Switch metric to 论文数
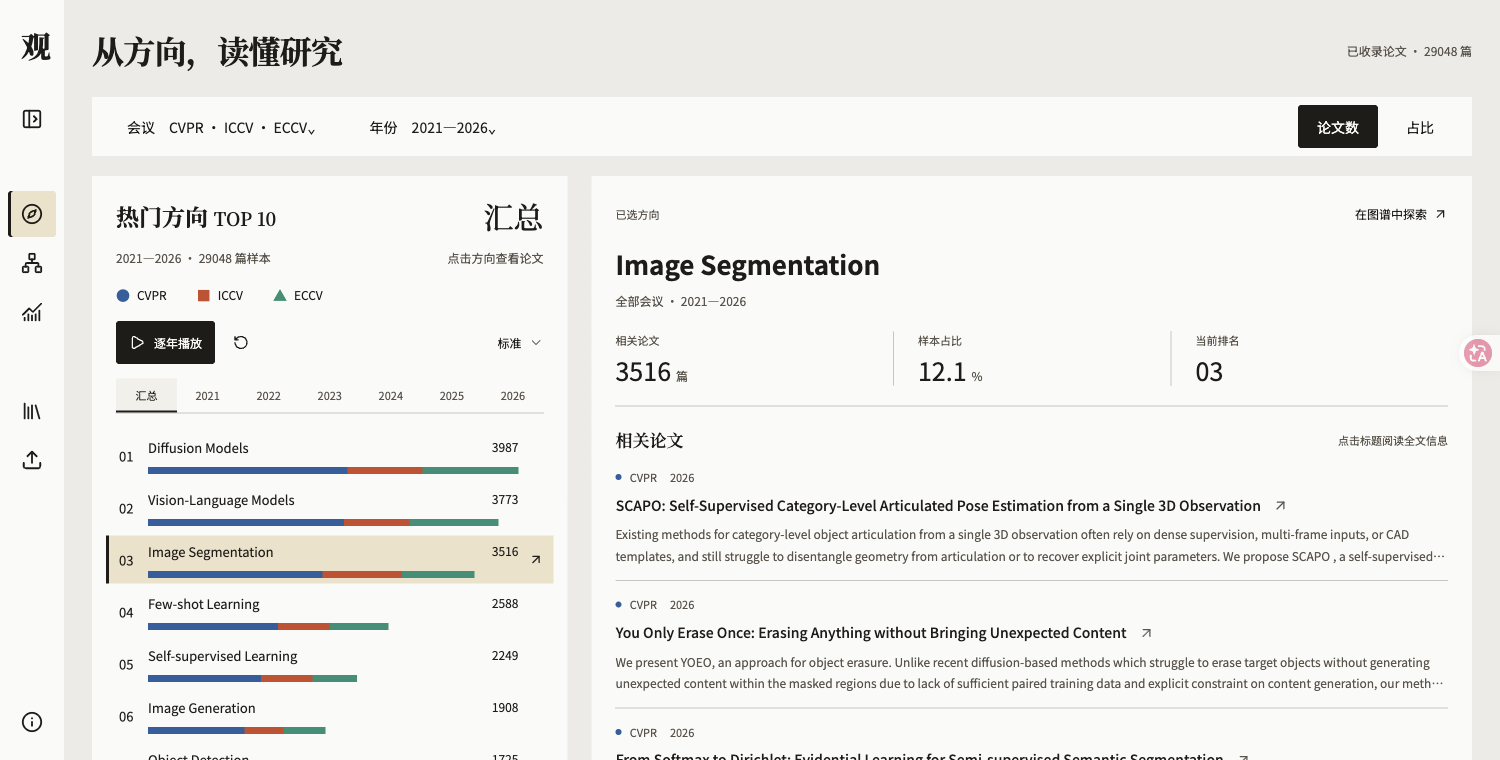 1338,127
